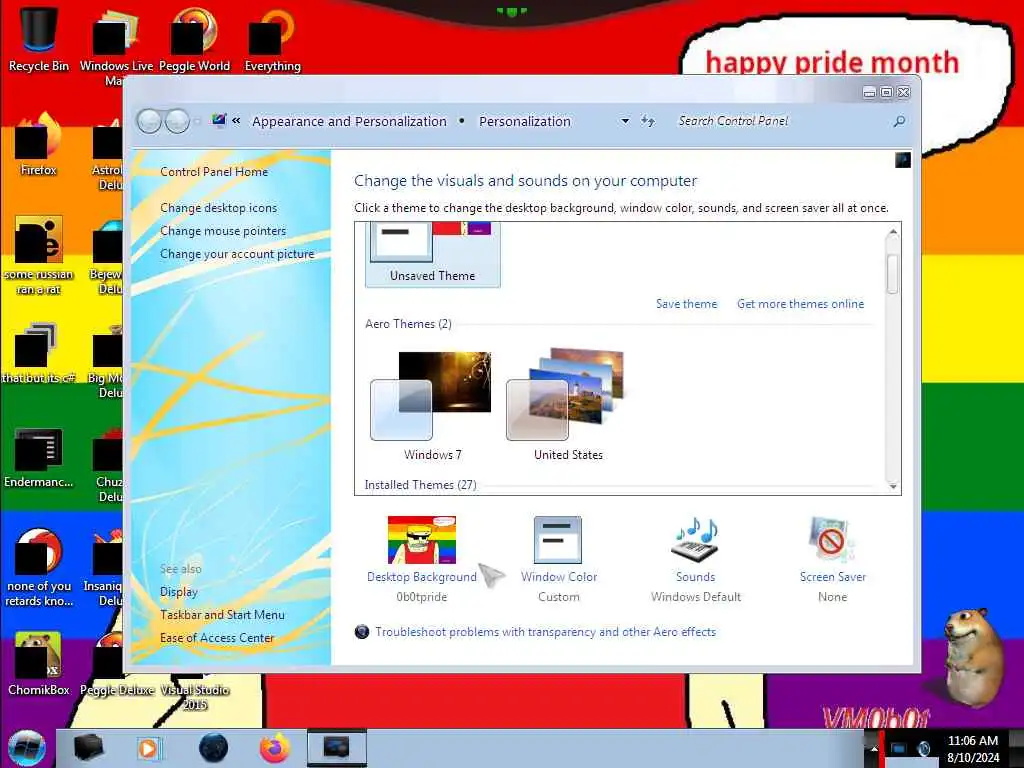The height and width of the screenshot is (768, 1024).
Task: Click the theme list scrollbar thumb
Action: (893, 273)
